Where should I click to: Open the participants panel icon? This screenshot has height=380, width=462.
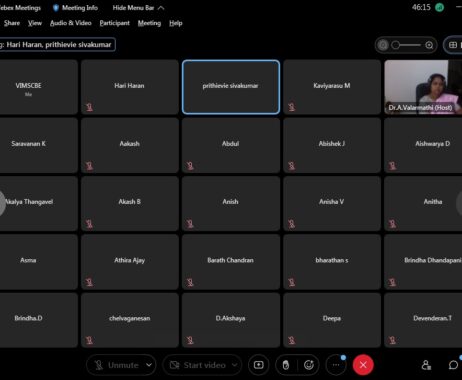[x=426, y=365]
